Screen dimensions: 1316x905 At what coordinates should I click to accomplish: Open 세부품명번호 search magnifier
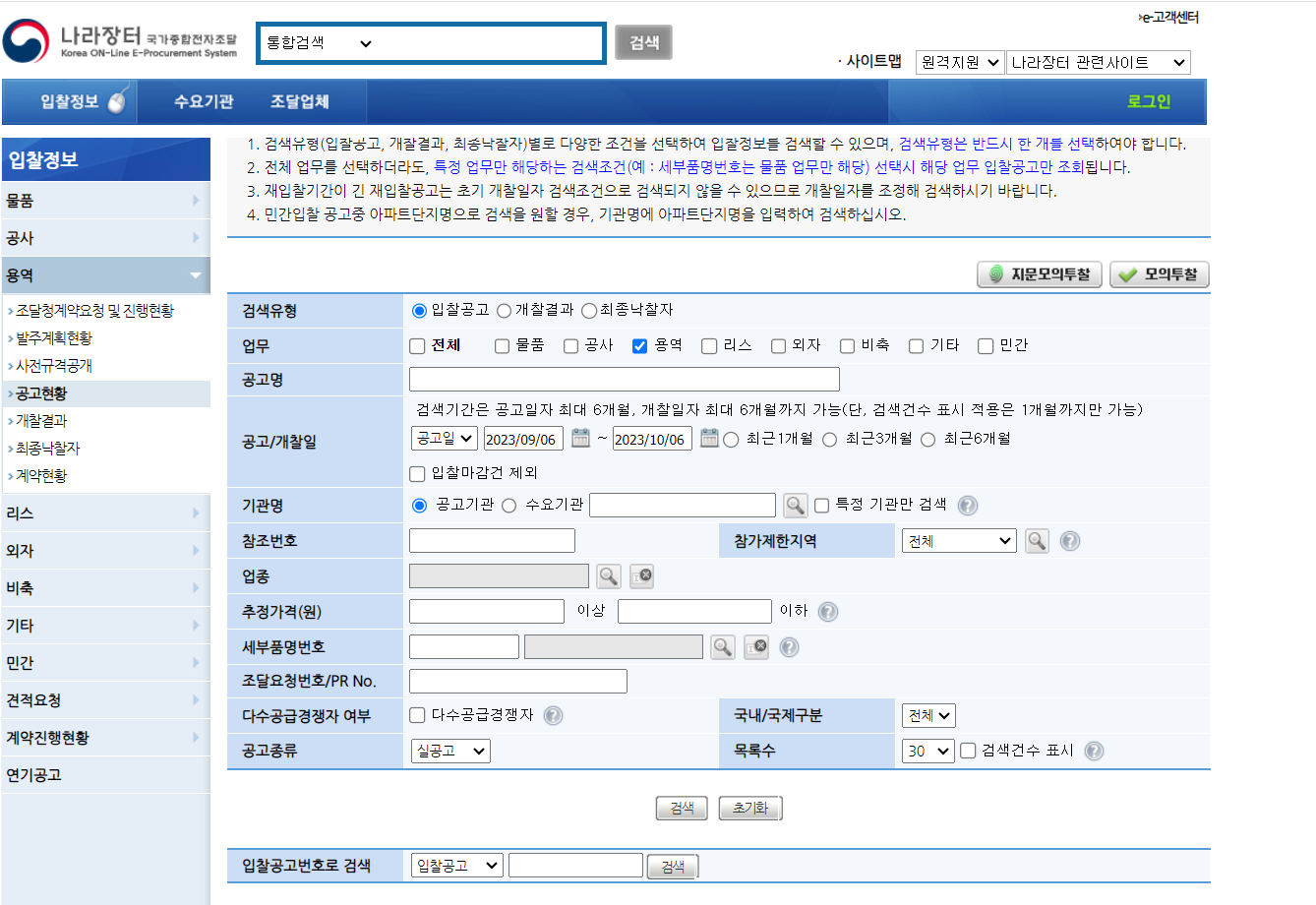click(722, 646)
